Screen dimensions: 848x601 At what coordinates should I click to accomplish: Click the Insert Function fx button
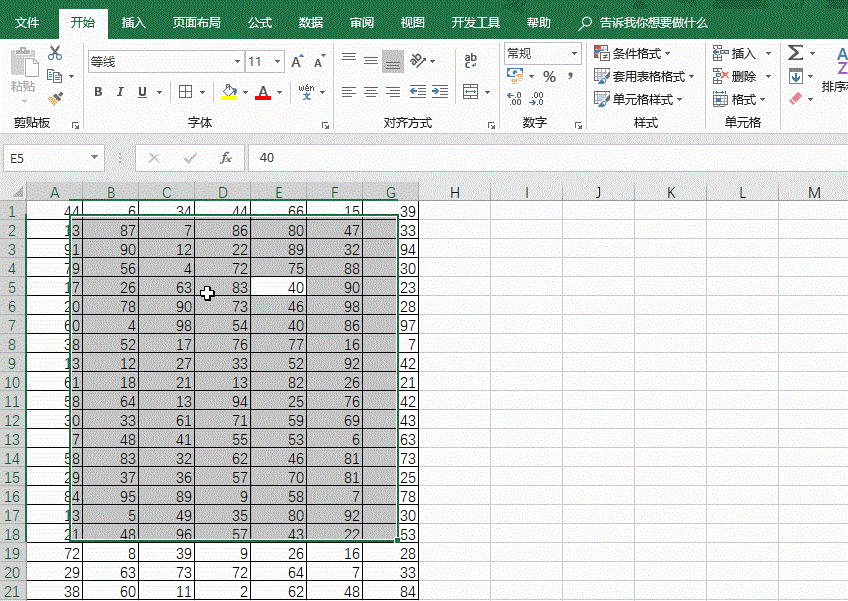(226, 158)
